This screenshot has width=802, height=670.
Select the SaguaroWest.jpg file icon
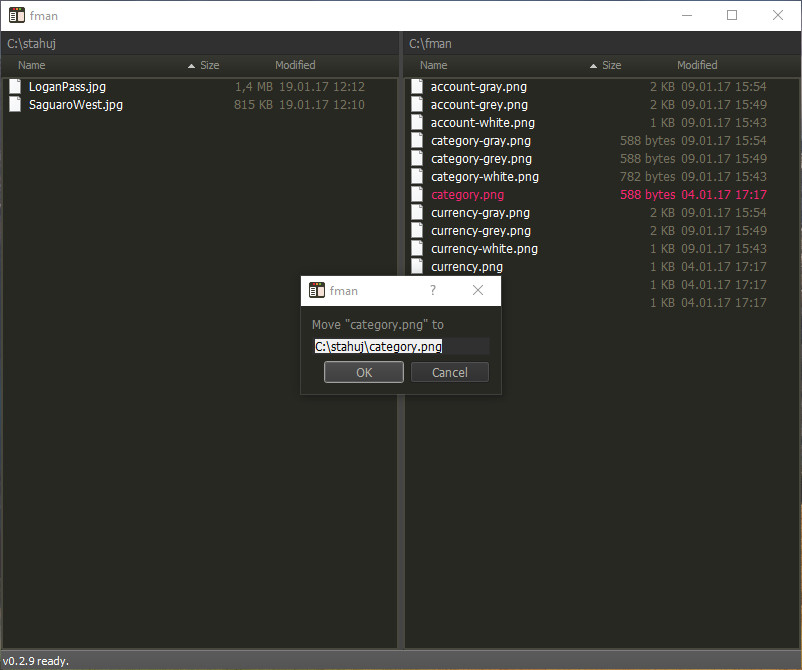coord(15,104)
